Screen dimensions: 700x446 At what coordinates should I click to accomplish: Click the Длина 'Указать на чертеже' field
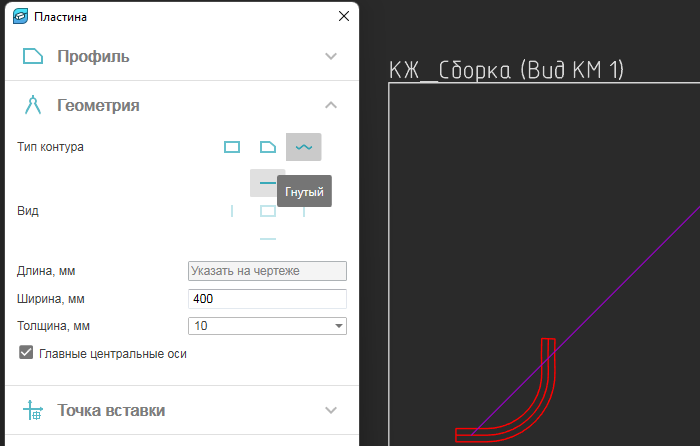click(x=267, y=271)
